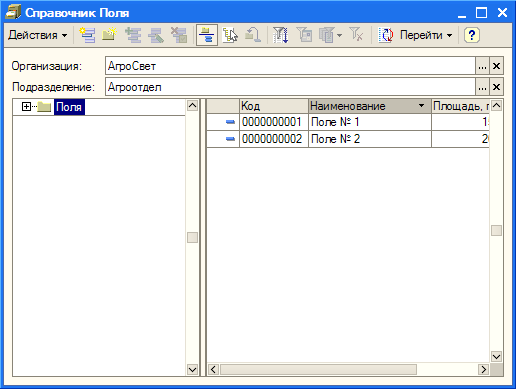The height and width of the screenshot is (389, 516).
Task: Click the window title bar catalog icon
Action: 13,12
